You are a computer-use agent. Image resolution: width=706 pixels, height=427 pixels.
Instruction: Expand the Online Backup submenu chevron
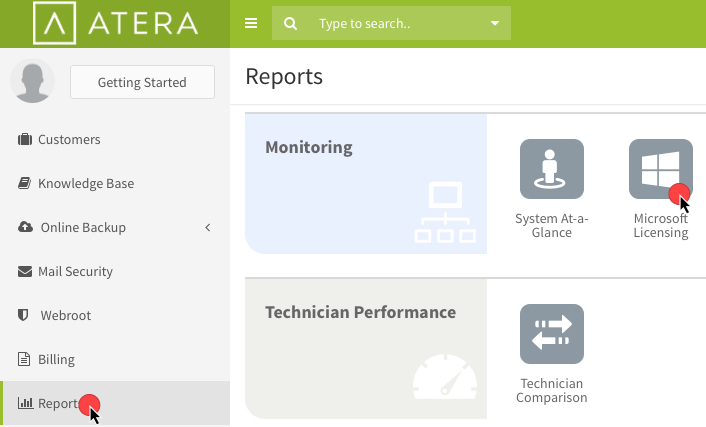[x=208, y=227]
